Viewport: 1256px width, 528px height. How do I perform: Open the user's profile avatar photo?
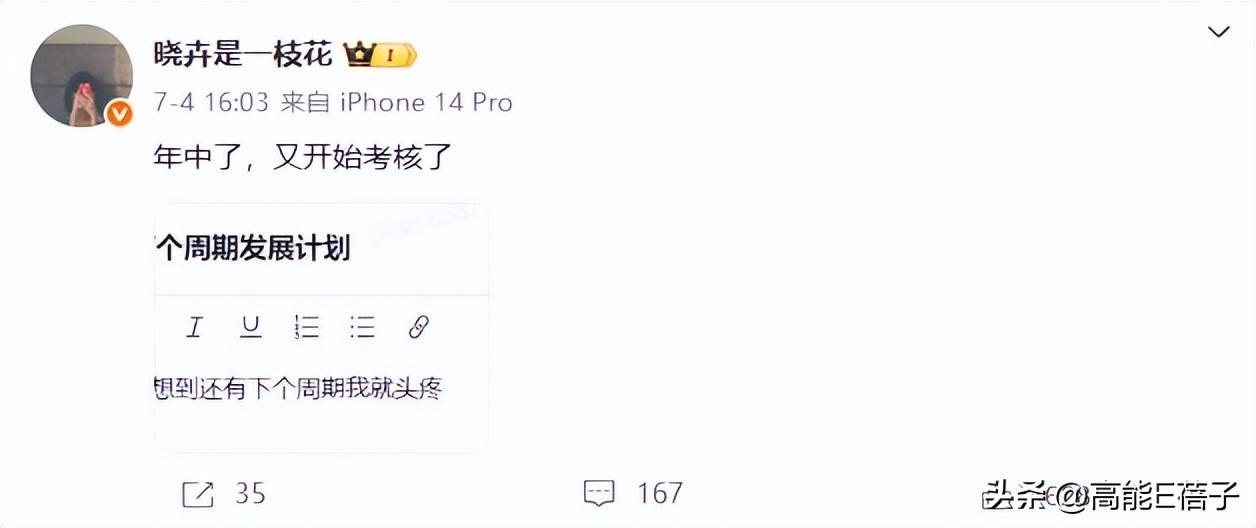(82, 76)
